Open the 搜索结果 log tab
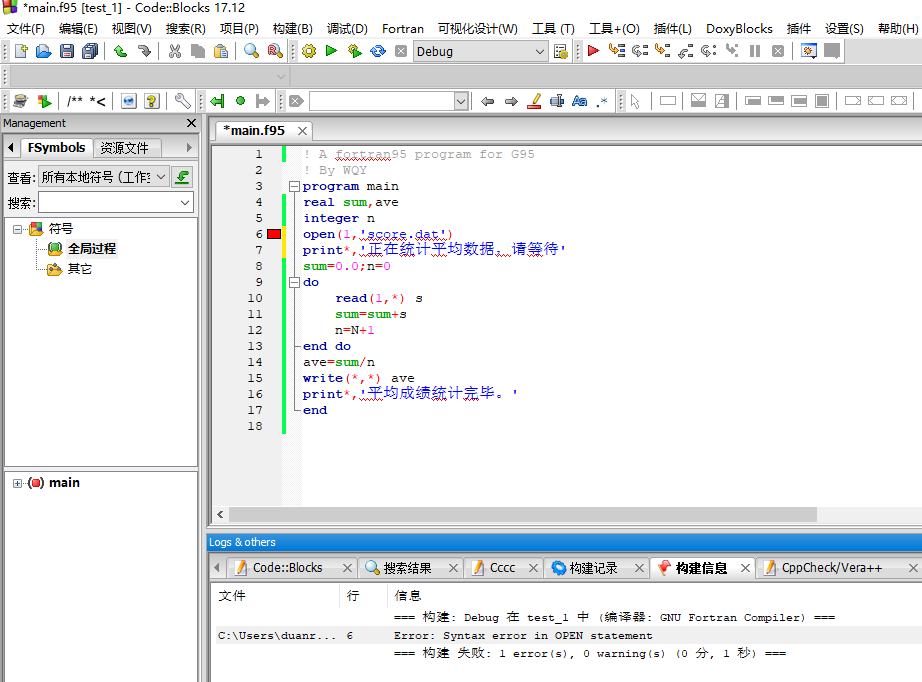Viewport: 922px width, 682px height. tap(407, 568)
